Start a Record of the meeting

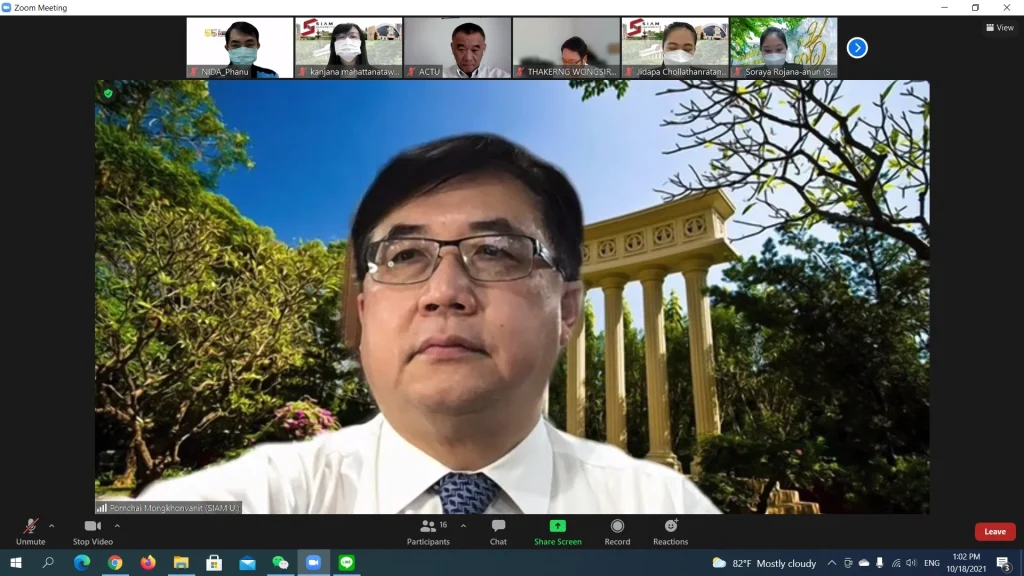pyautogui.click(x=617, y=532)
